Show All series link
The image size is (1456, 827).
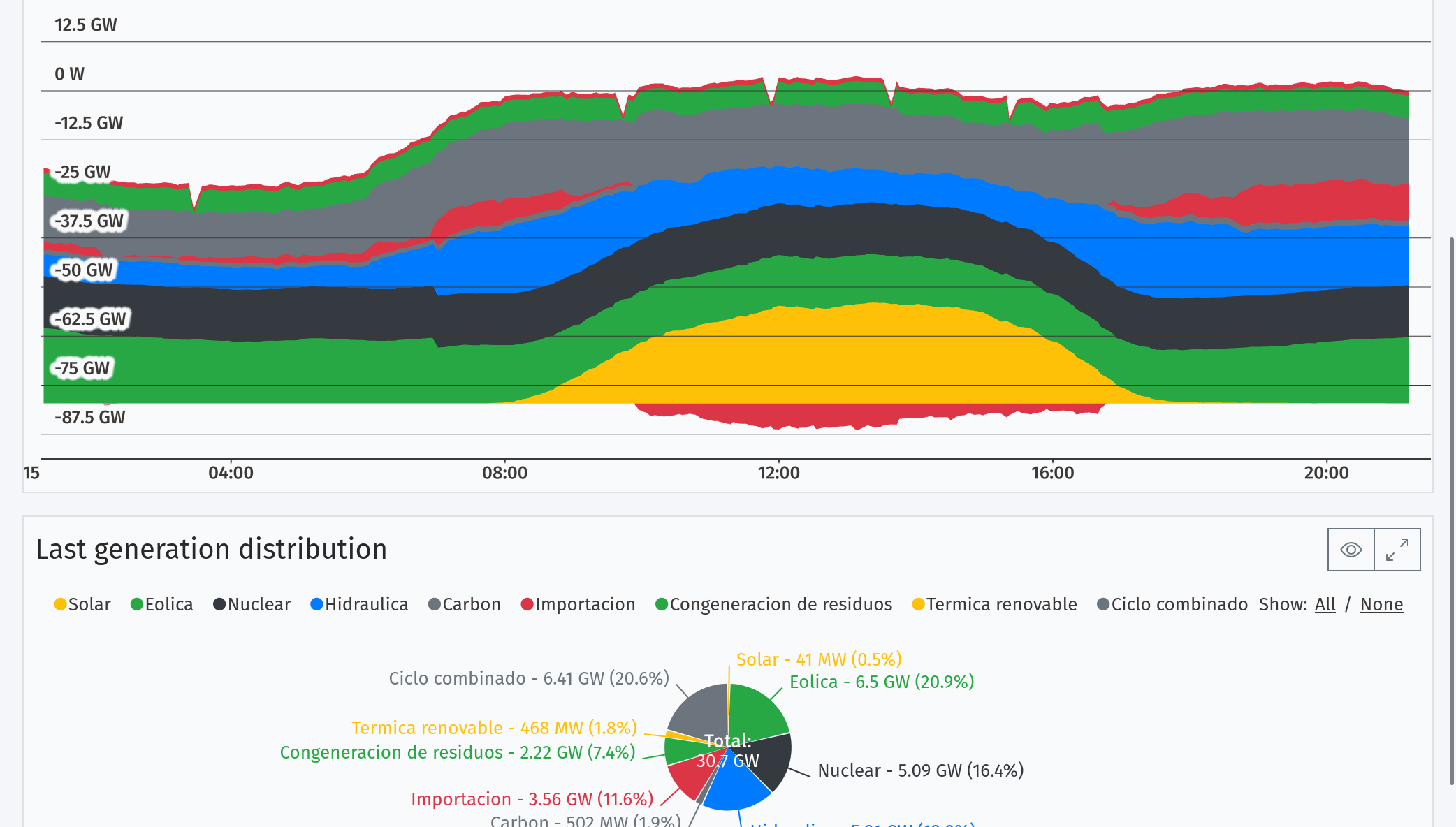1325,604
